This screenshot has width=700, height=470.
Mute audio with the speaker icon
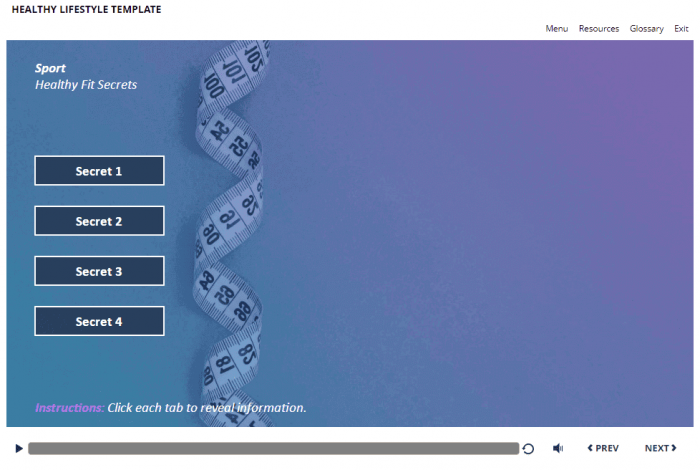[558, 449]
